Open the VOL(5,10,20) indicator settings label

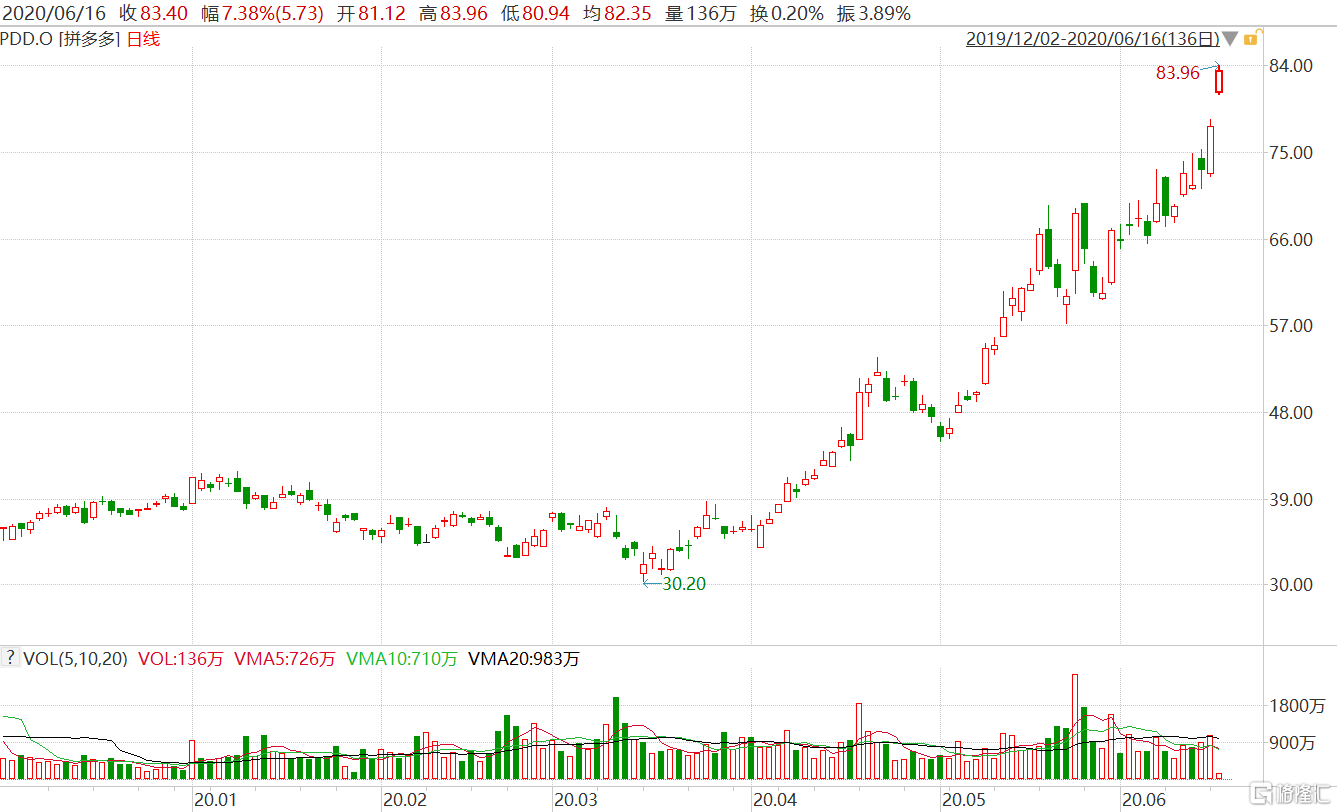coord(75,658)
